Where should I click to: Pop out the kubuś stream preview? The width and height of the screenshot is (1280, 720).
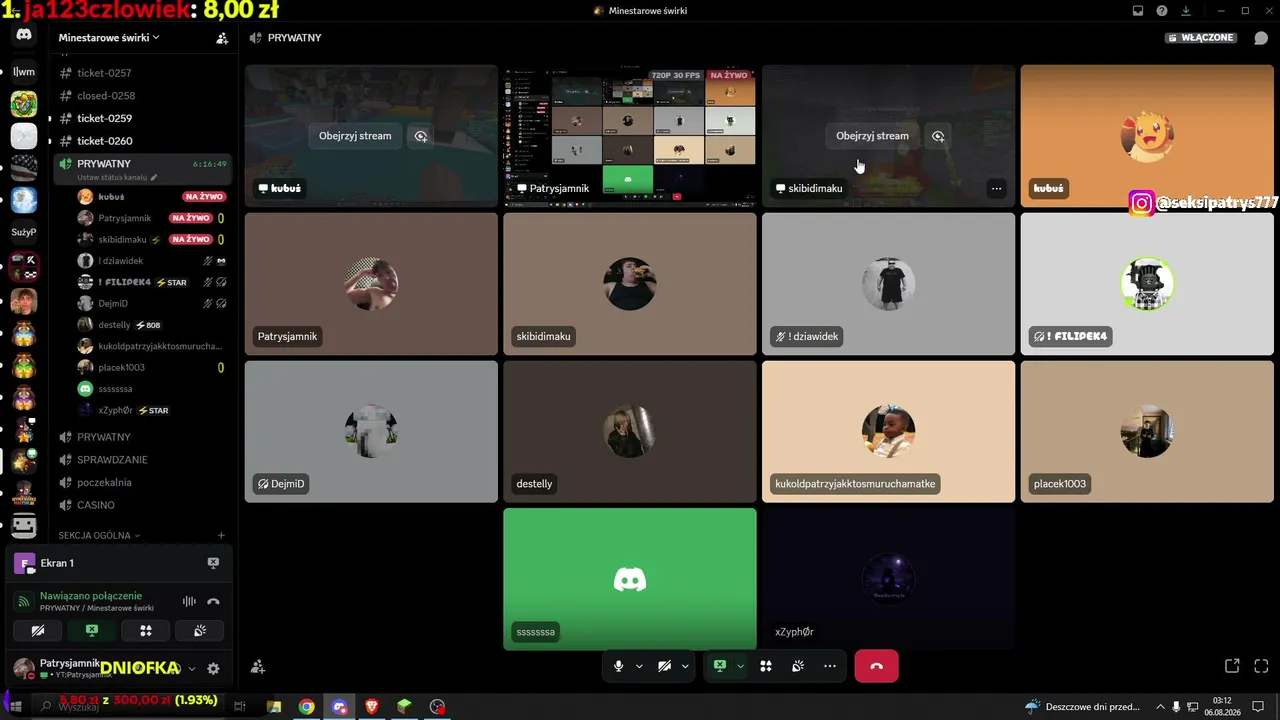(x=421, y=136)
